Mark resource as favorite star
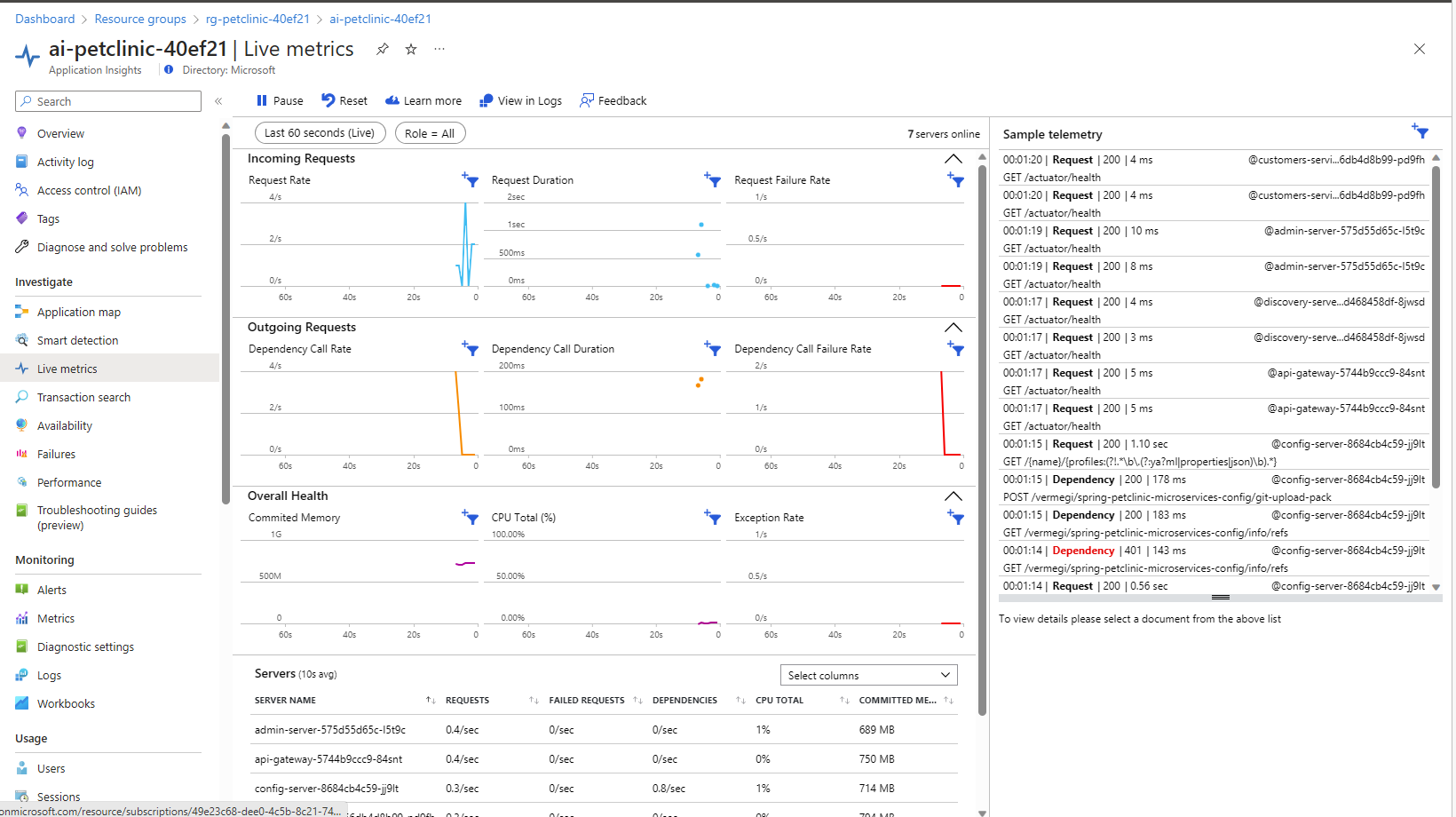Image resolution: width=1456 pixels, height=817 pixels. tap(411, 50)
